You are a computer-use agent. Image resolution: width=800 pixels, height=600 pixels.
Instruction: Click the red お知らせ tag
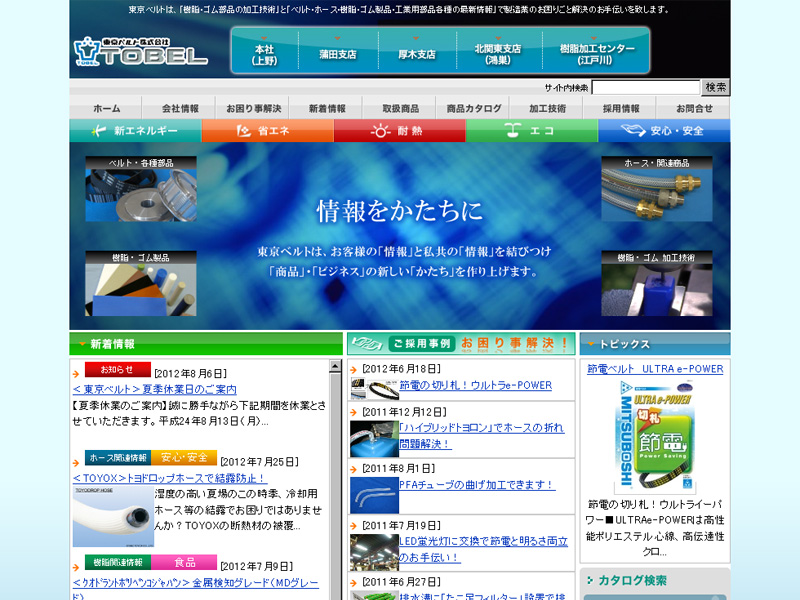click(117, 369)
